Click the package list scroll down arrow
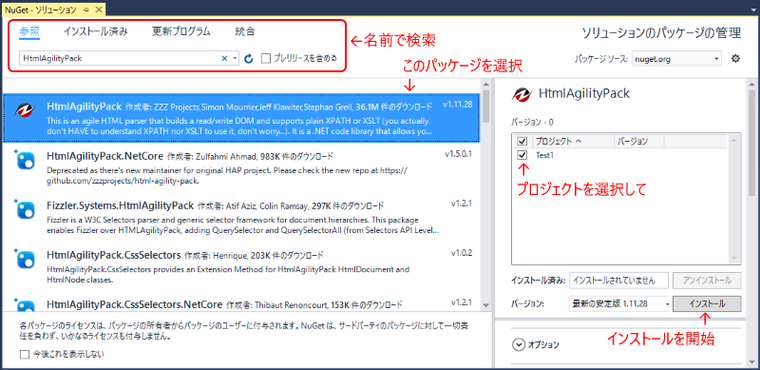760x370 pixels. click(x=486, y=305)
